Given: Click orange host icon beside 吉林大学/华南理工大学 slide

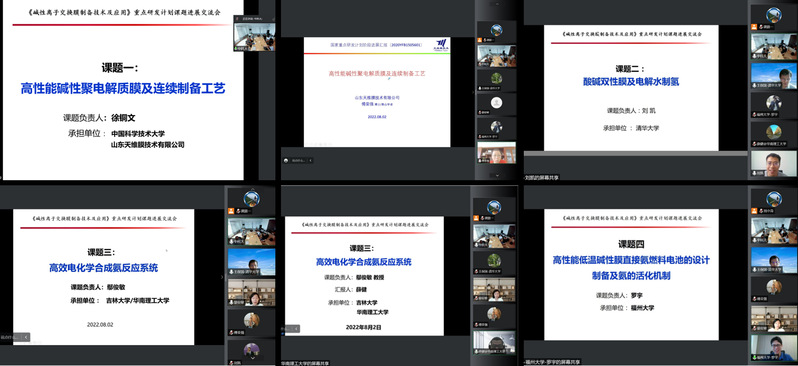Looking at the screenshot, I should 231,210.
